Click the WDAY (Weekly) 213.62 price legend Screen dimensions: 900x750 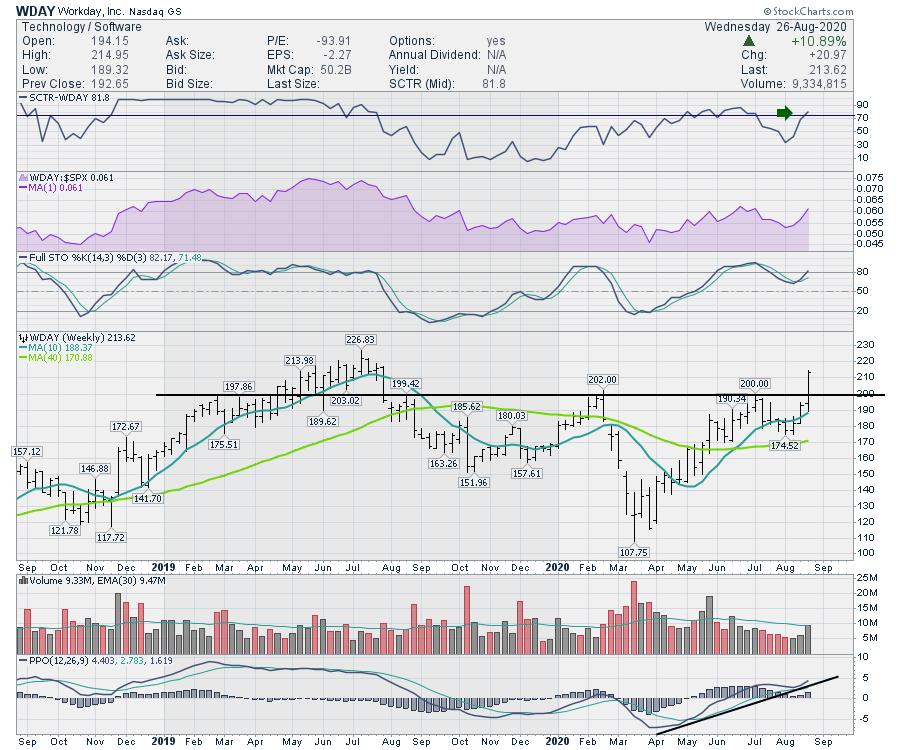click(78, 338)
